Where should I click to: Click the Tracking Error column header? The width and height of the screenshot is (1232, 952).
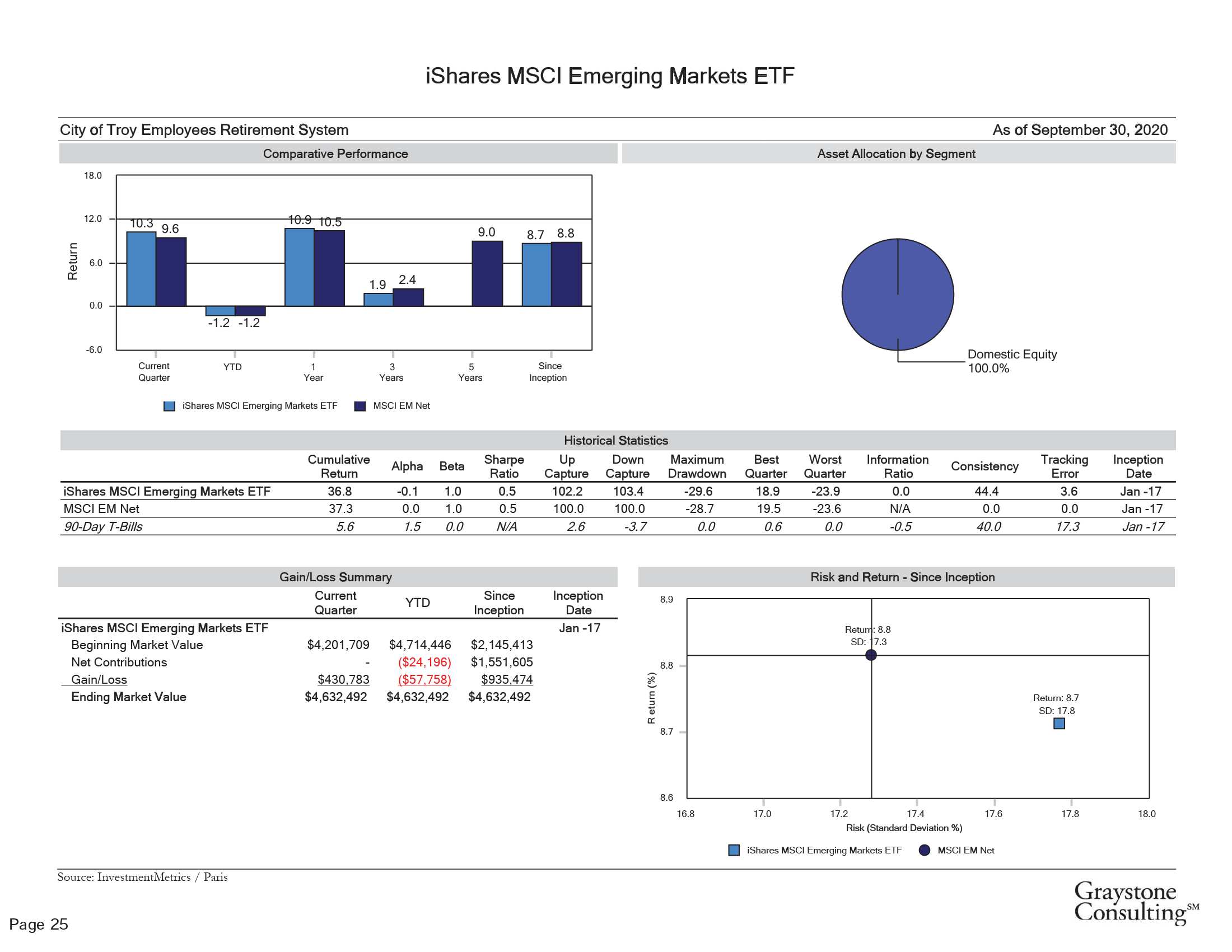1065,466
